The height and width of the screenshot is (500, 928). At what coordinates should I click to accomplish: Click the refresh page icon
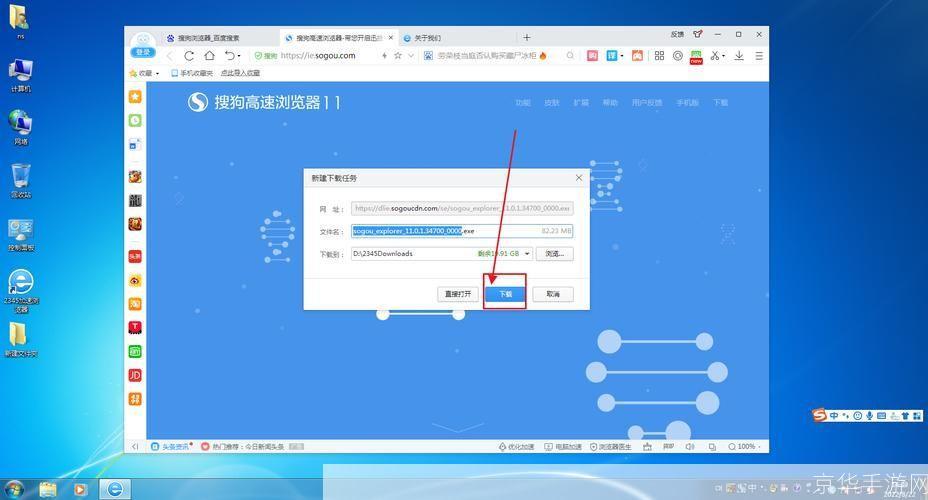189,56
